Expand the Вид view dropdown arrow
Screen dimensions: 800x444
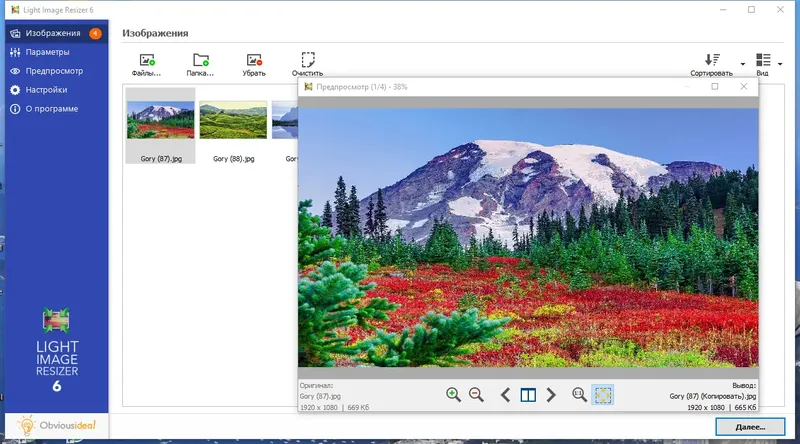click(x=780, y=64)
